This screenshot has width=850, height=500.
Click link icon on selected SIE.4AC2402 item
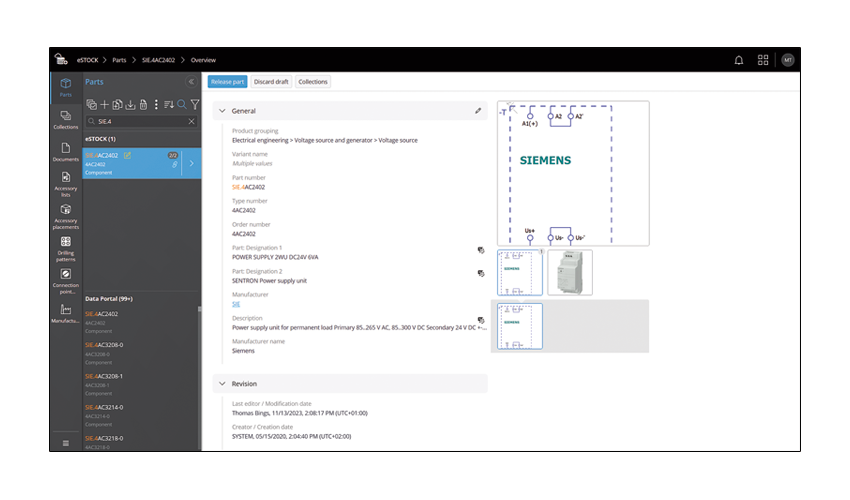(x=175, y=164)
